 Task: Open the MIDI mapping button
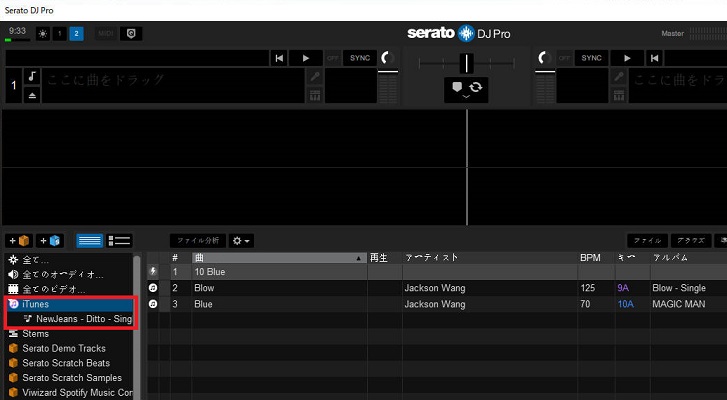tap(106, 34)
